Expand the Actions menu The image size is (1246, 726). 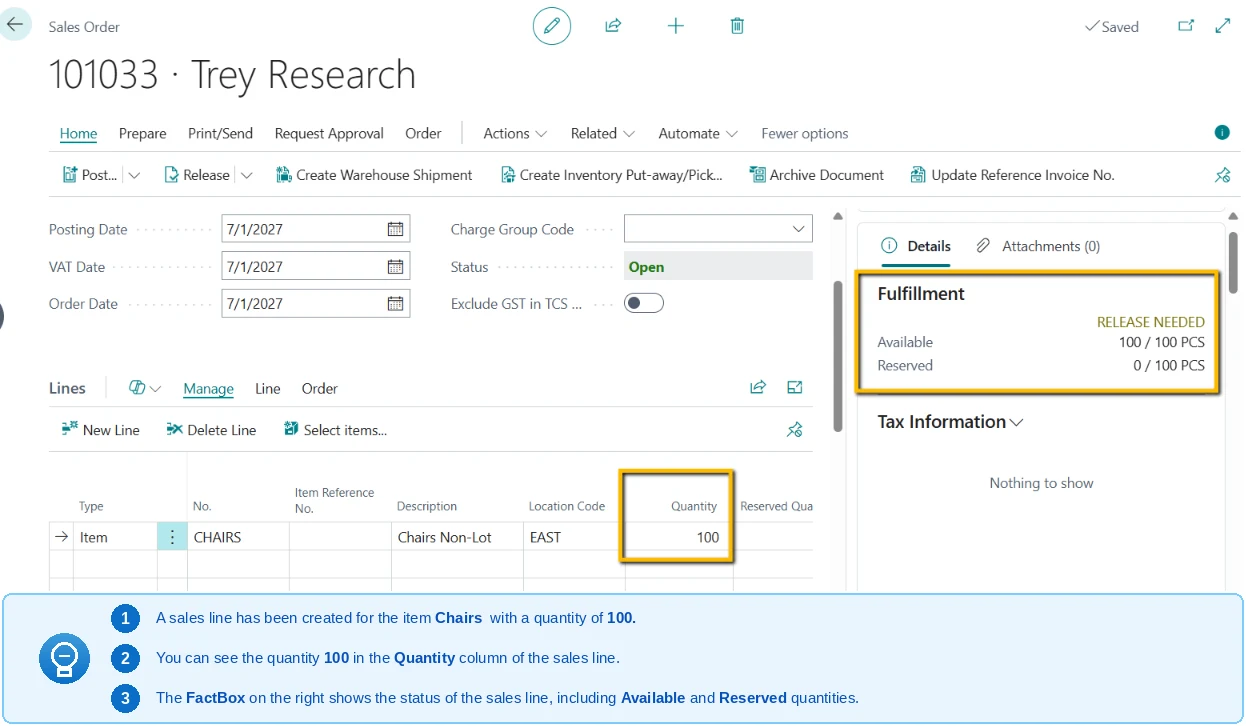click(515, 133)
